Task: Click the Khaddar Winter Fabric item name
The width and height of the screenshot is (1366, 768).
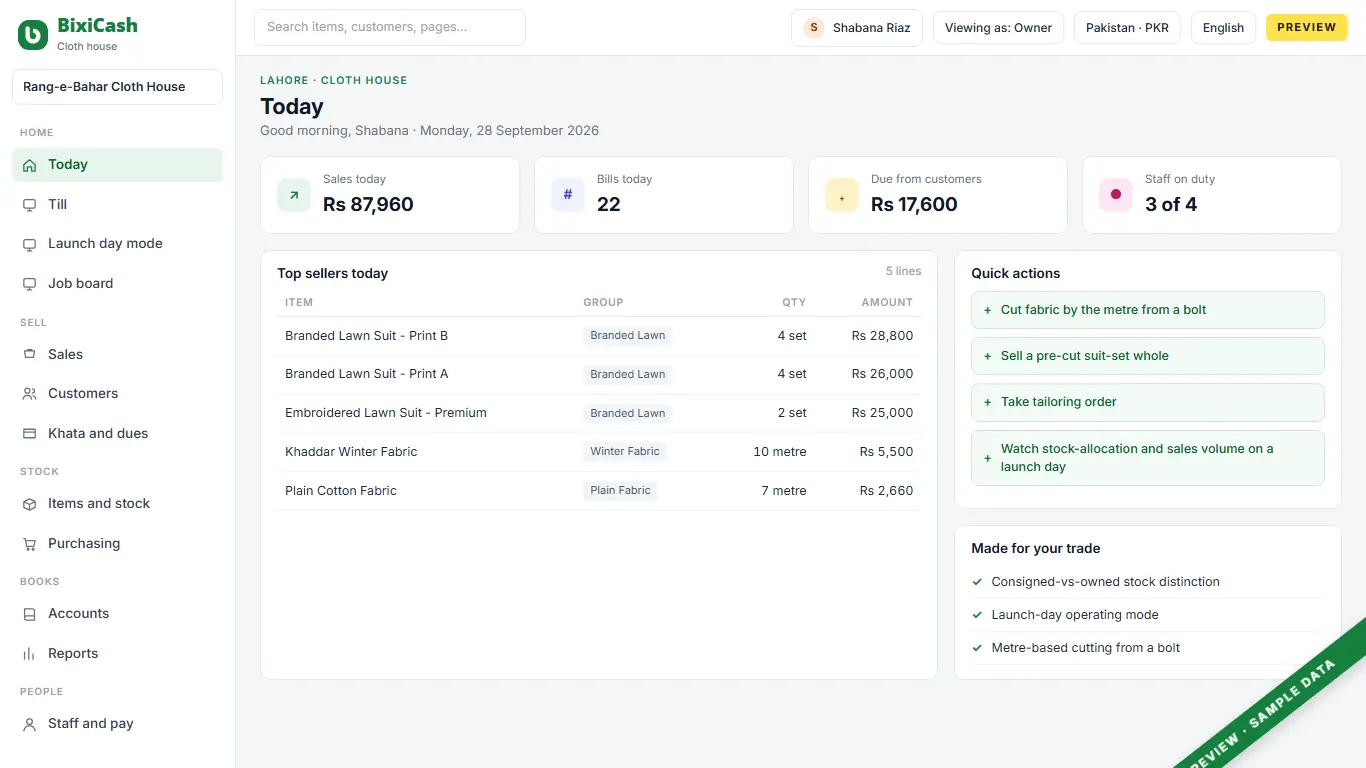Action: pyautogui.click(x=351, y=452)
